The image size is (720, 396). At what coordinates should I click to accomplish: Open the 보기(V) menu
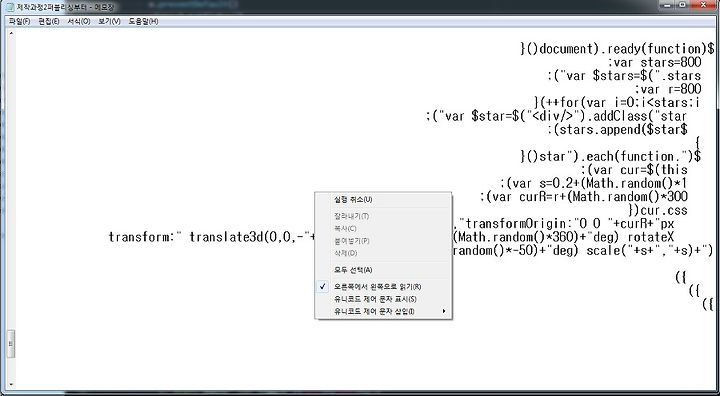pos(109,21)
